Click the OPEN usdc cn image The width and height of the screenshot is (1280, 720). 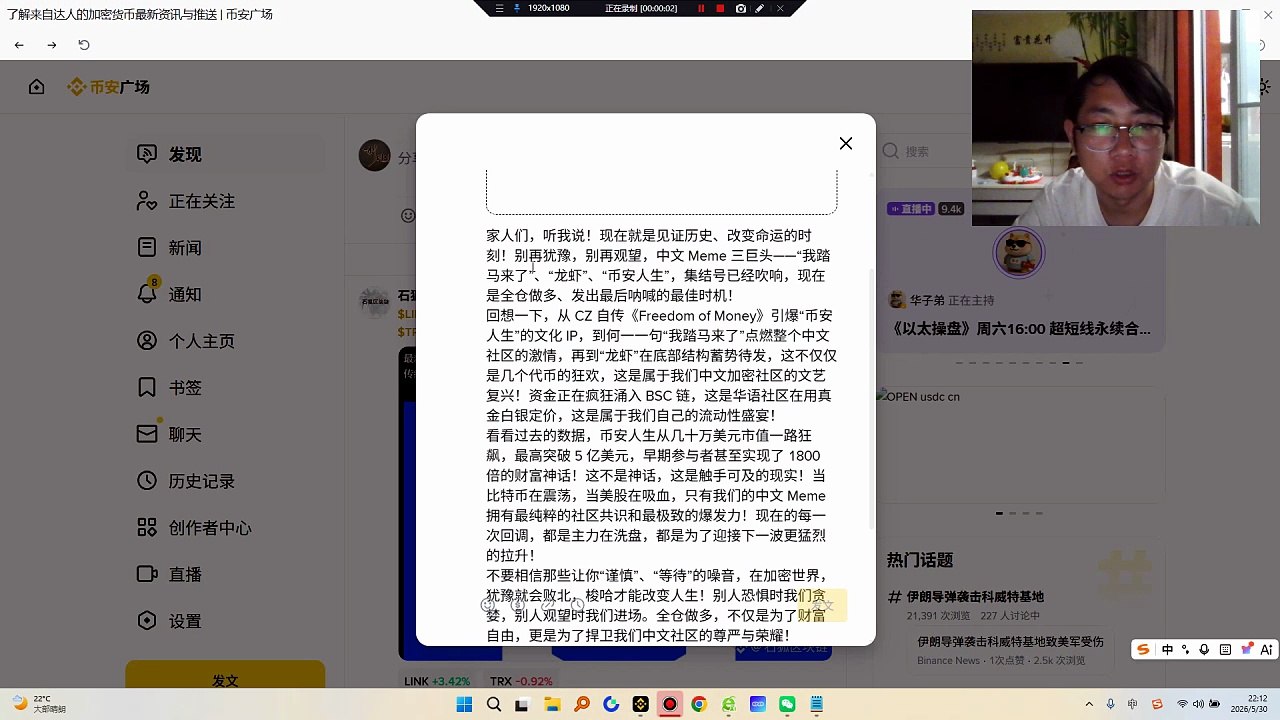point(1020,445)
